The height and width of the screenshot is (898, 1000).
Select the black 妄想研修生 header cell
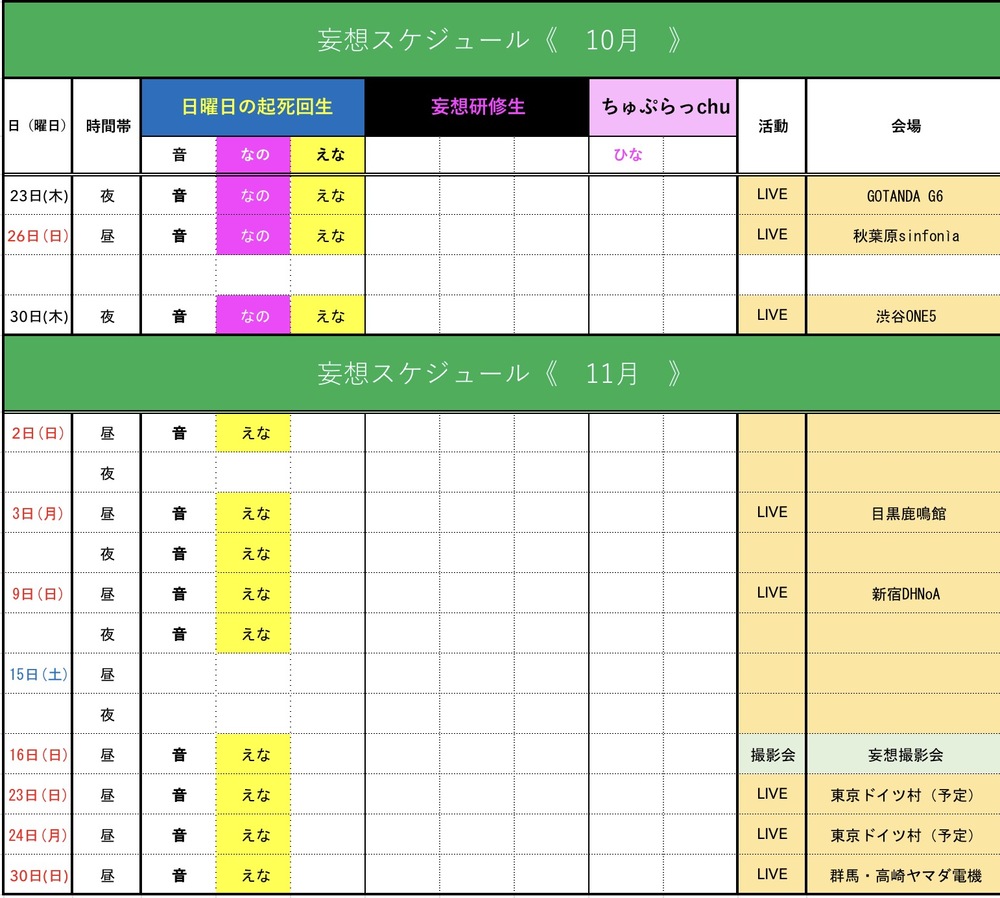point(477,107)
